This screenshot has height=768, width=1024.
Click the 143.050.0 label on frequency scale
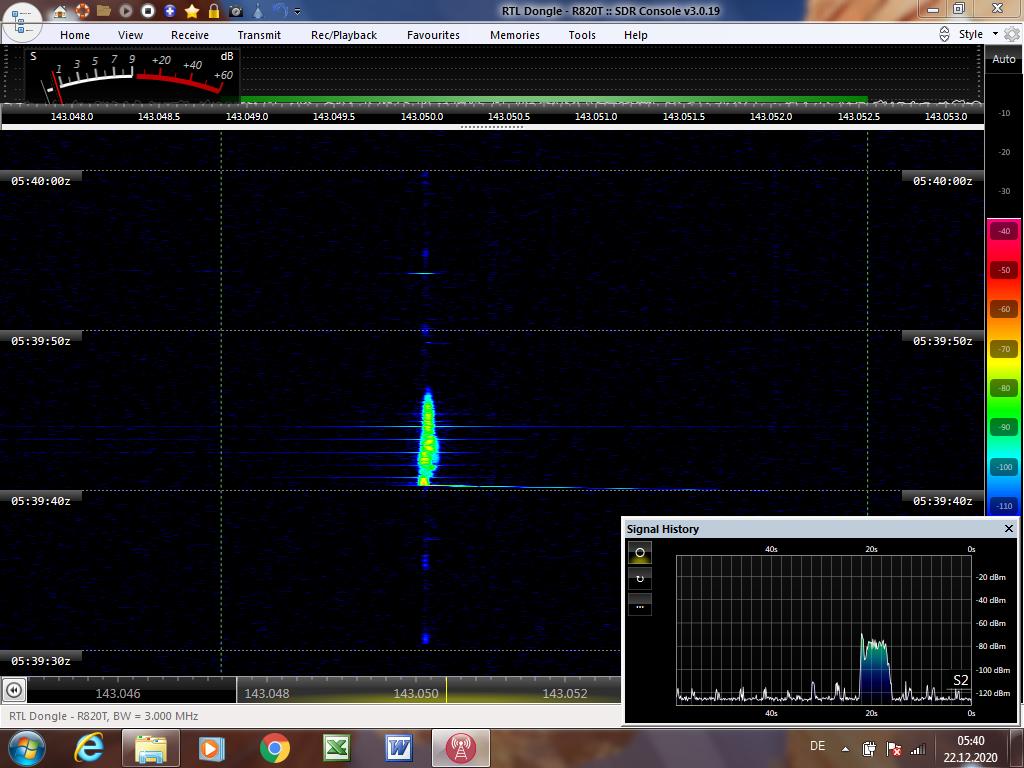422,116
